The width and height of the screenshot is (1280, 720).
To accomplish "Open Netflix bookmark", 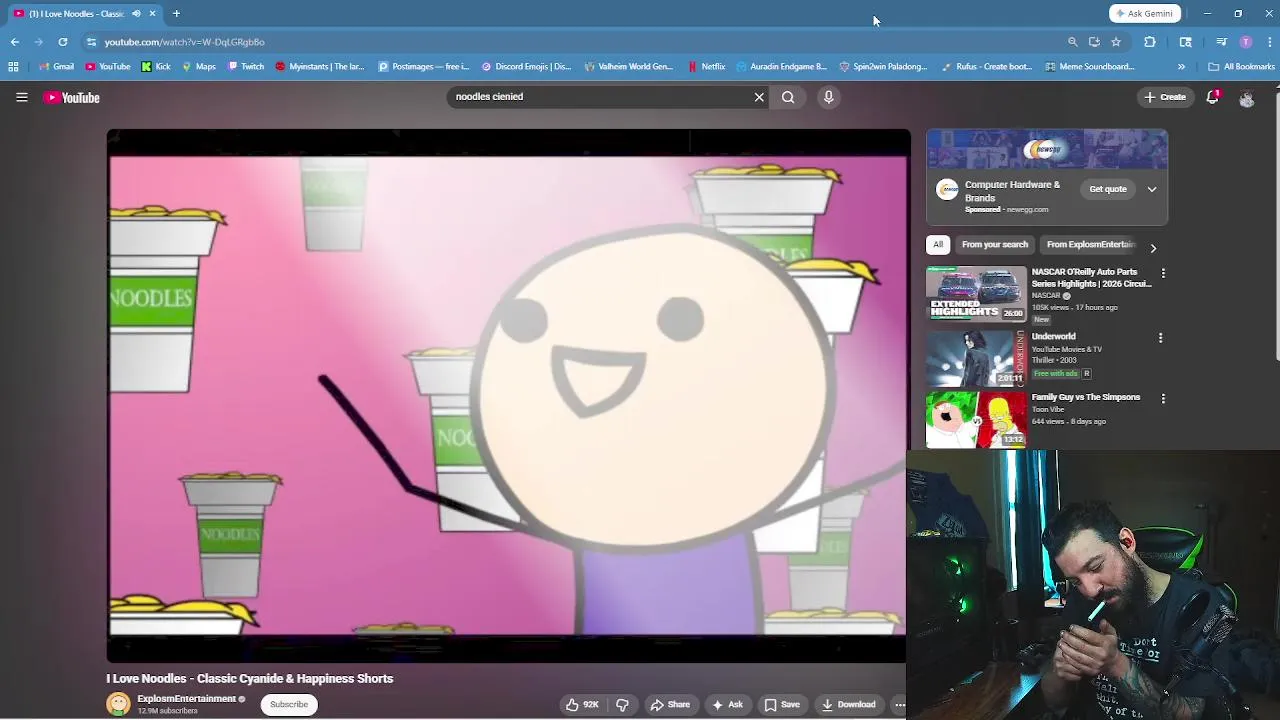I will click(706, 67).
